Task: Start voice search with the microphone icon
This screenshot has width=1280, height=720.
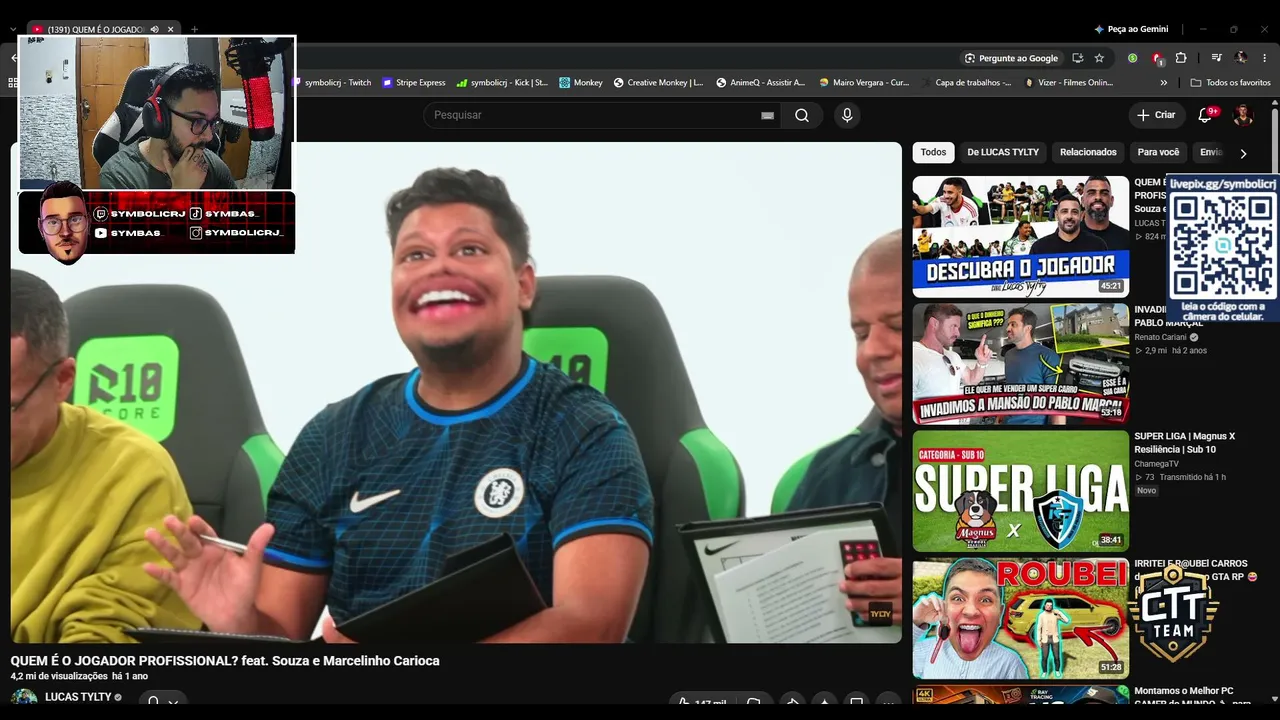Action: [847, 115]
